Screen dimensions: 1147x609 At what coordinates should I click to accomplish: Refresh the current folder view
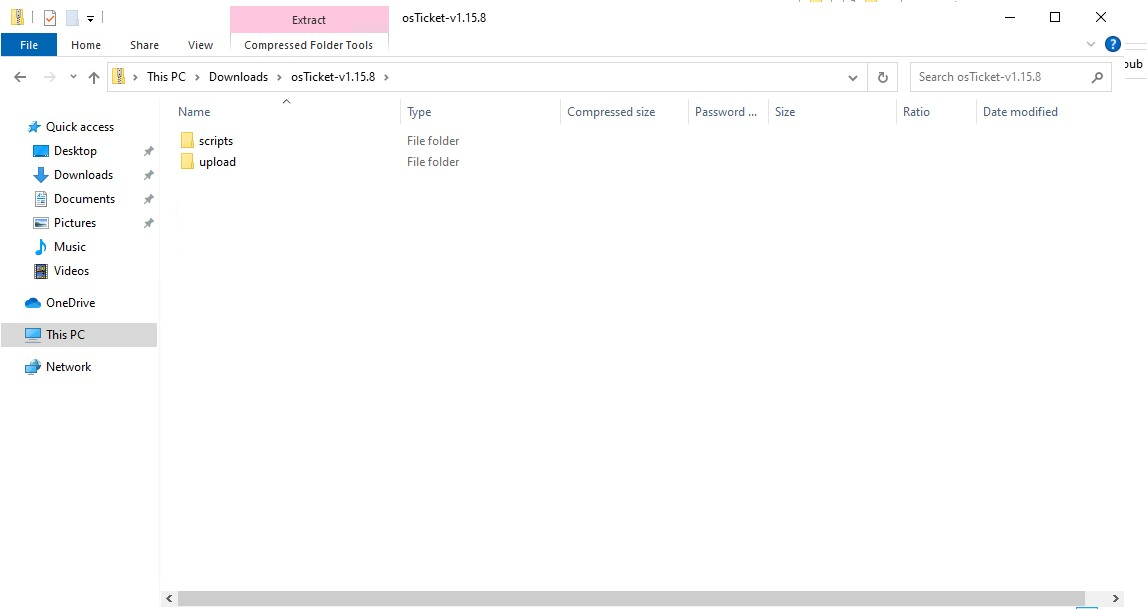pos(882,76)
